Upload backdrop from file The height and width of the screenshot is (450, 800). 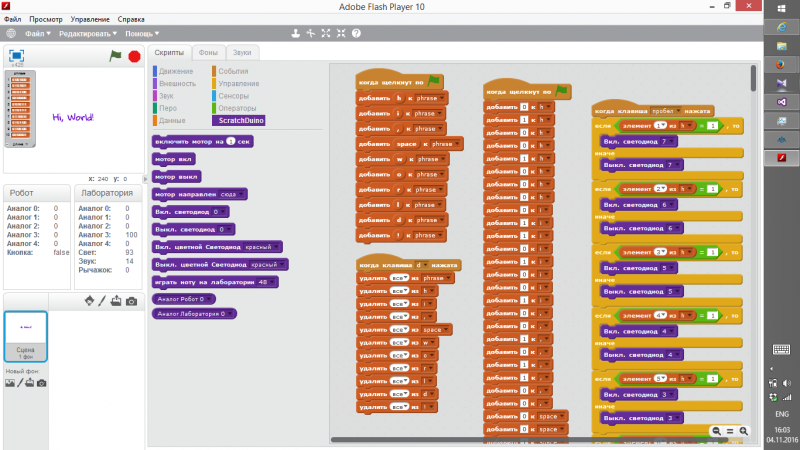30,383
